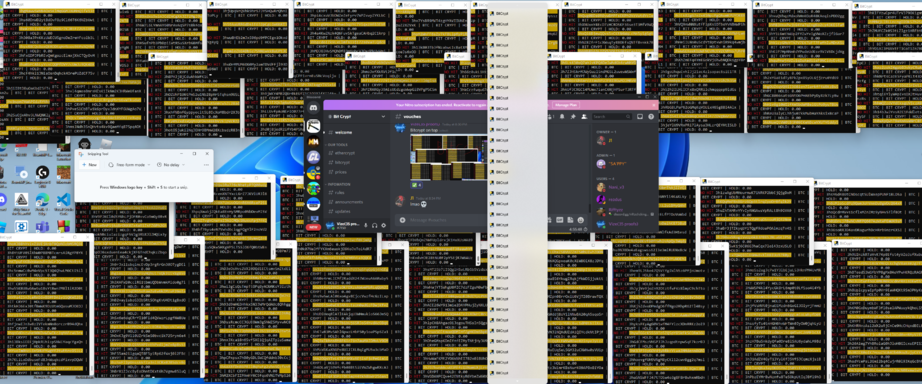Open Discord user settings gear
Image resolution: width=922 pixels, height=384 pixels.
click(x=383, y=225)
